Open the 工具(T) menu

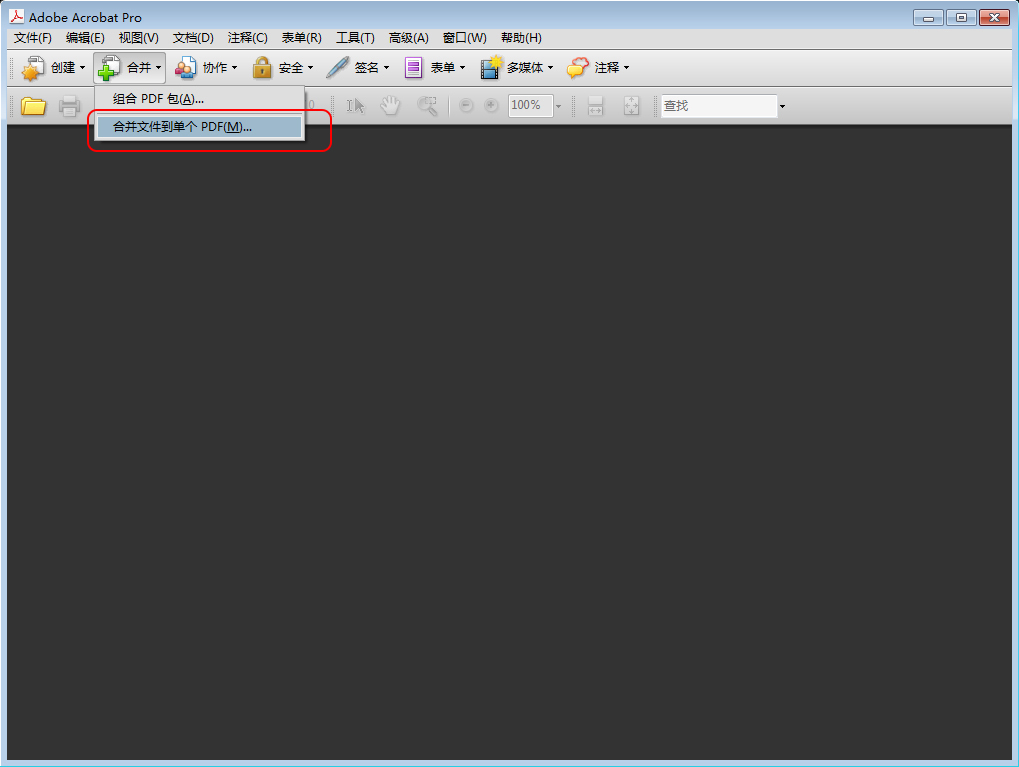coord(355,38)
